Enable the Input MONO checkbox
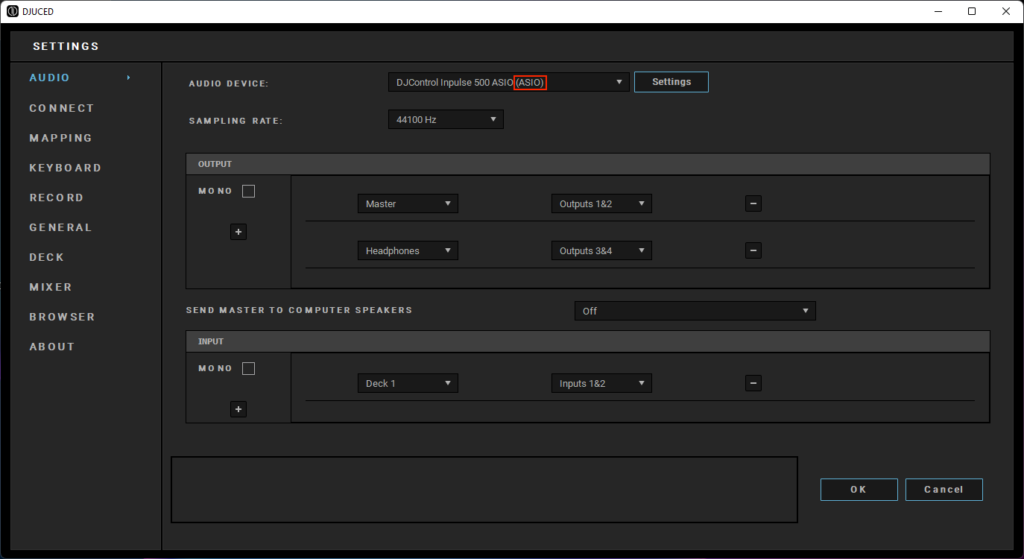Screen dimensions: 1024x559 point(248,368)
